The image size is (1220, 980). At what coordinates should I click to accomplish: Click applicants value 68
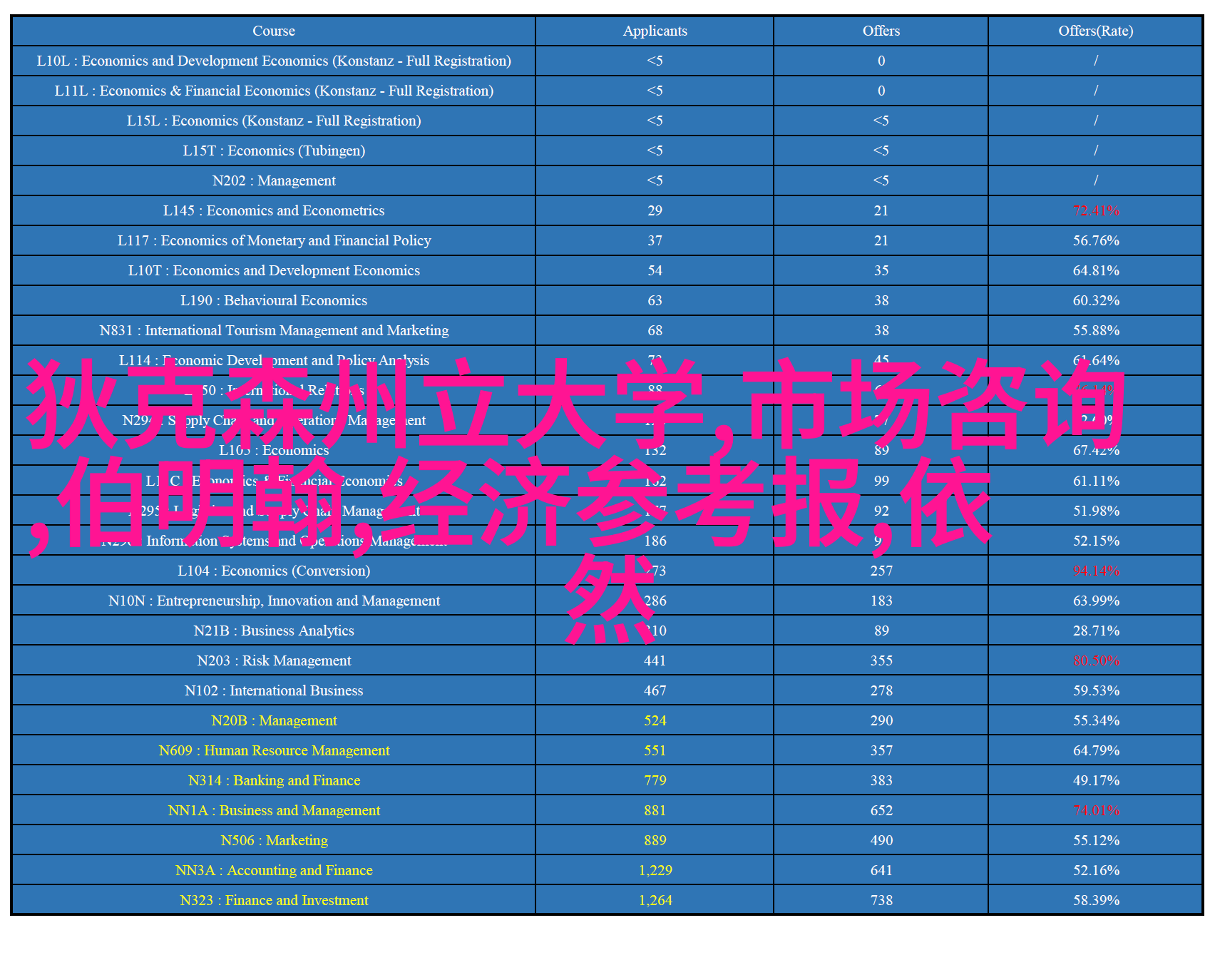655,330
